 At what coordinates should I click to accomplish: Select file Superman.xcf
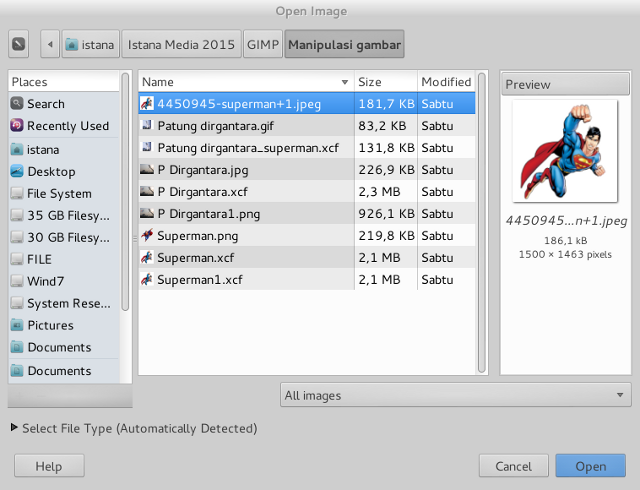[307, 258]
